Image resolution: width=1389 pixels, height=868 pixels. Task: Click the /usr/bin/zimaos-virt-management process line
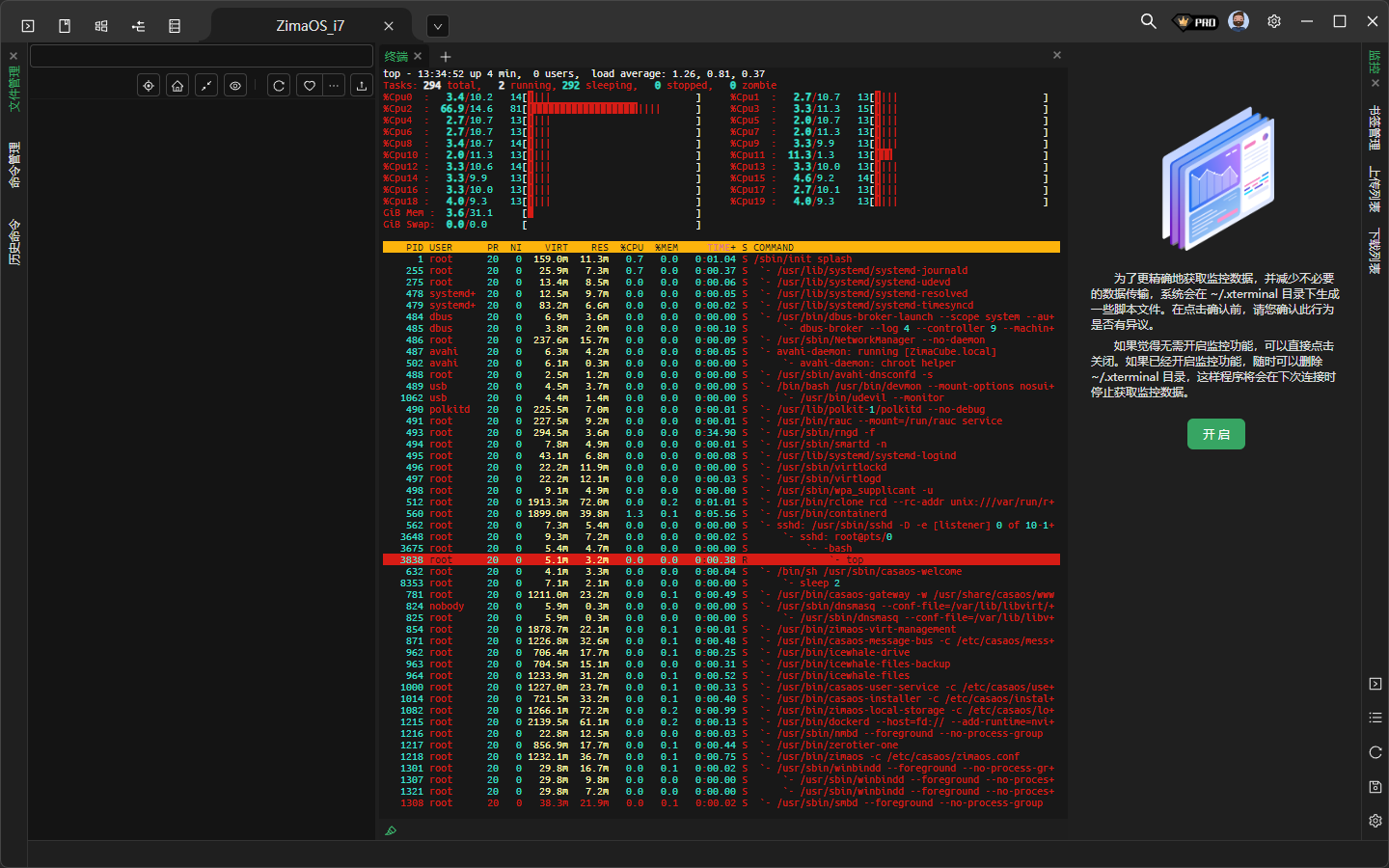pos(722,629)
